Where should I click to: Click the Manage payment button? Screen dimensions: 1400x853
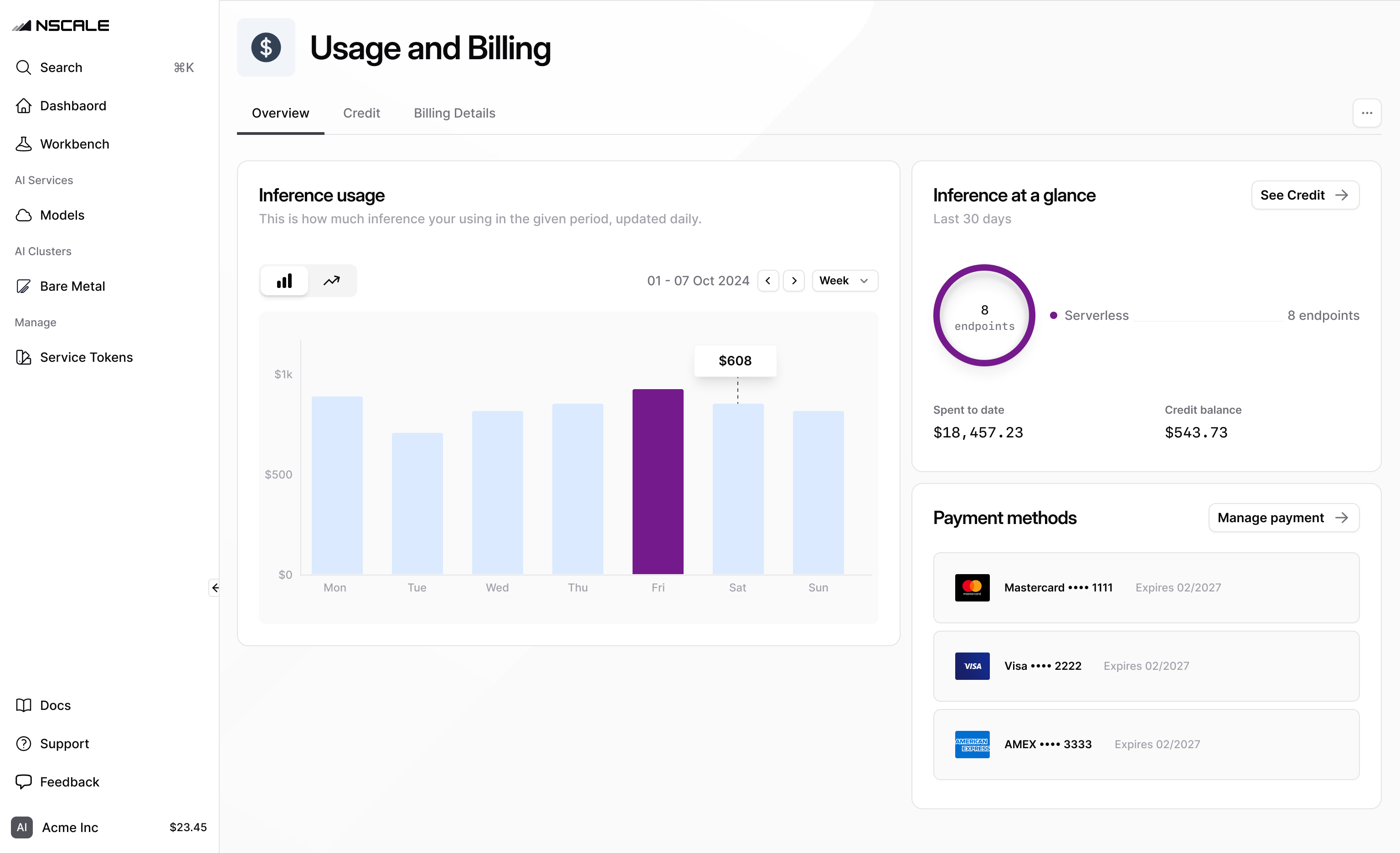(1283, 518)
